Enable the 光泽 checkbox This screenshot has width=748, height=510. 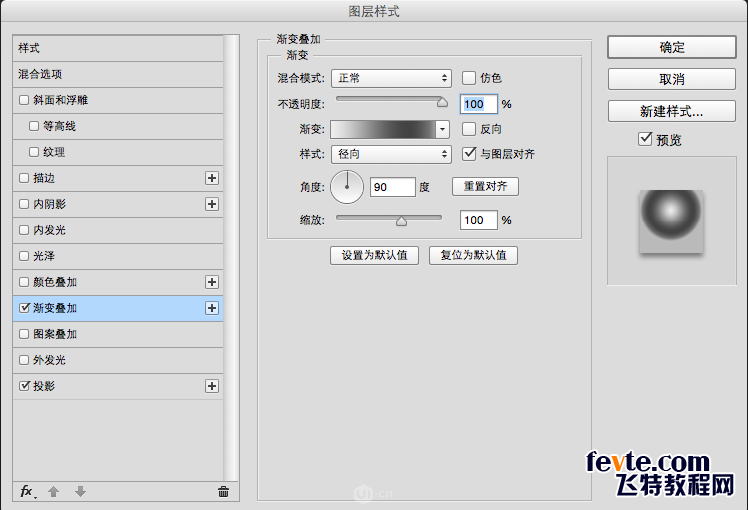(24, 256)
